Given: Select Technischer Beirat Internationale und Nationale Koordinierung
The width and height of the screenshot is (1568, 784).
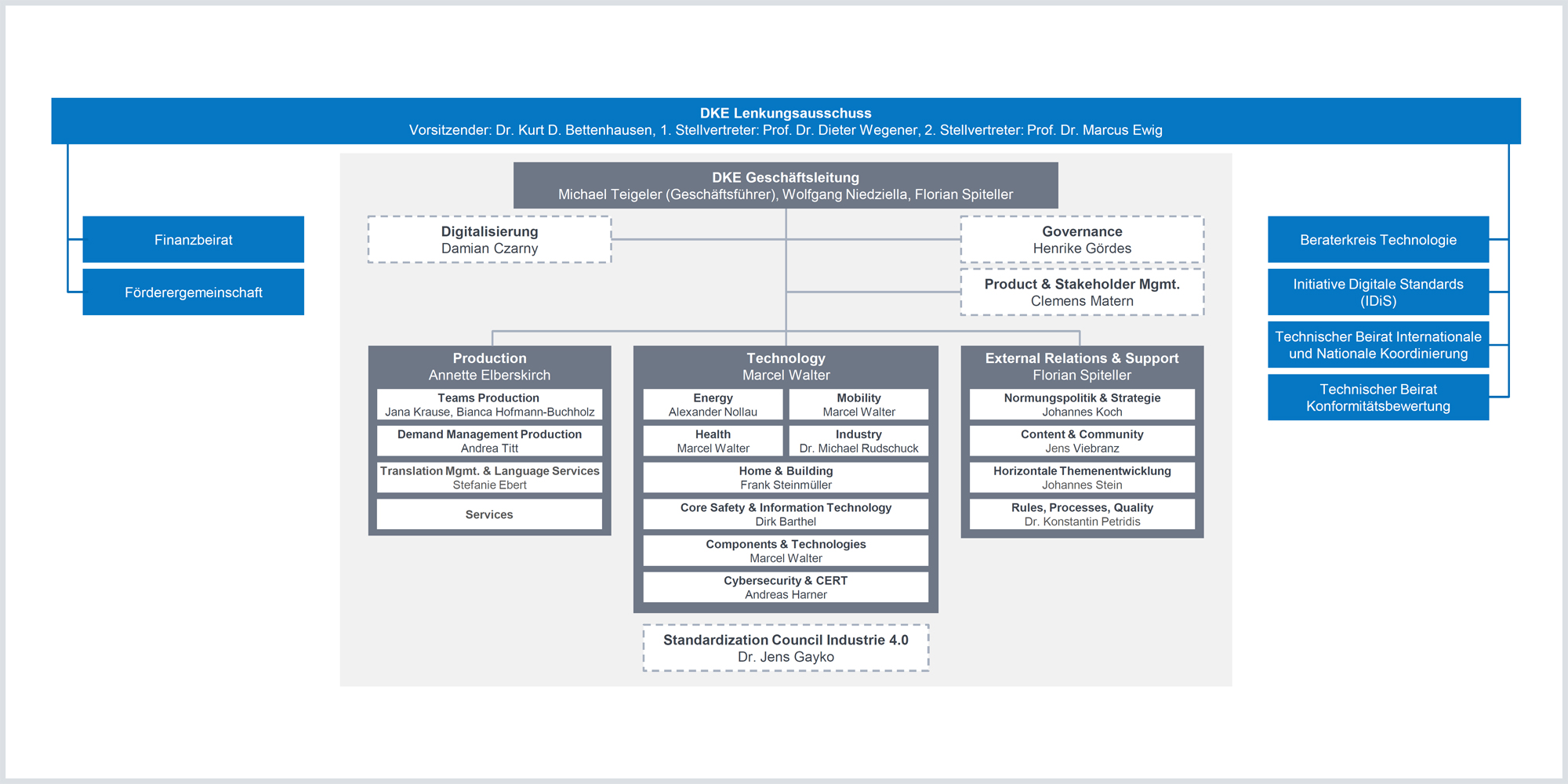Looking at the screenshot, I should [x=1378, y=345].
